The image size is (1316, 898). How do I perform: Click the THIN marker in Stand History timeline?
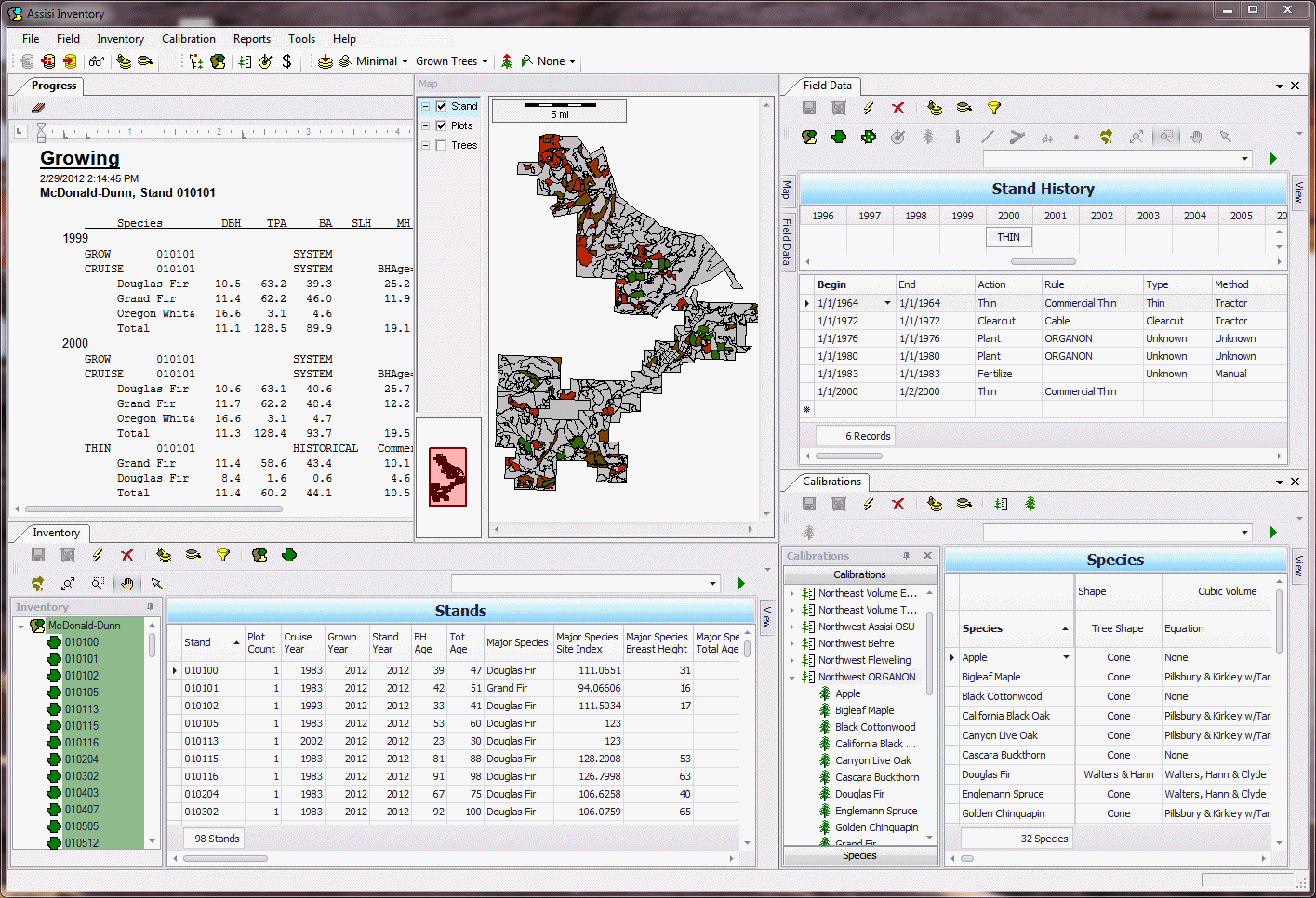tap(1009, 237)
